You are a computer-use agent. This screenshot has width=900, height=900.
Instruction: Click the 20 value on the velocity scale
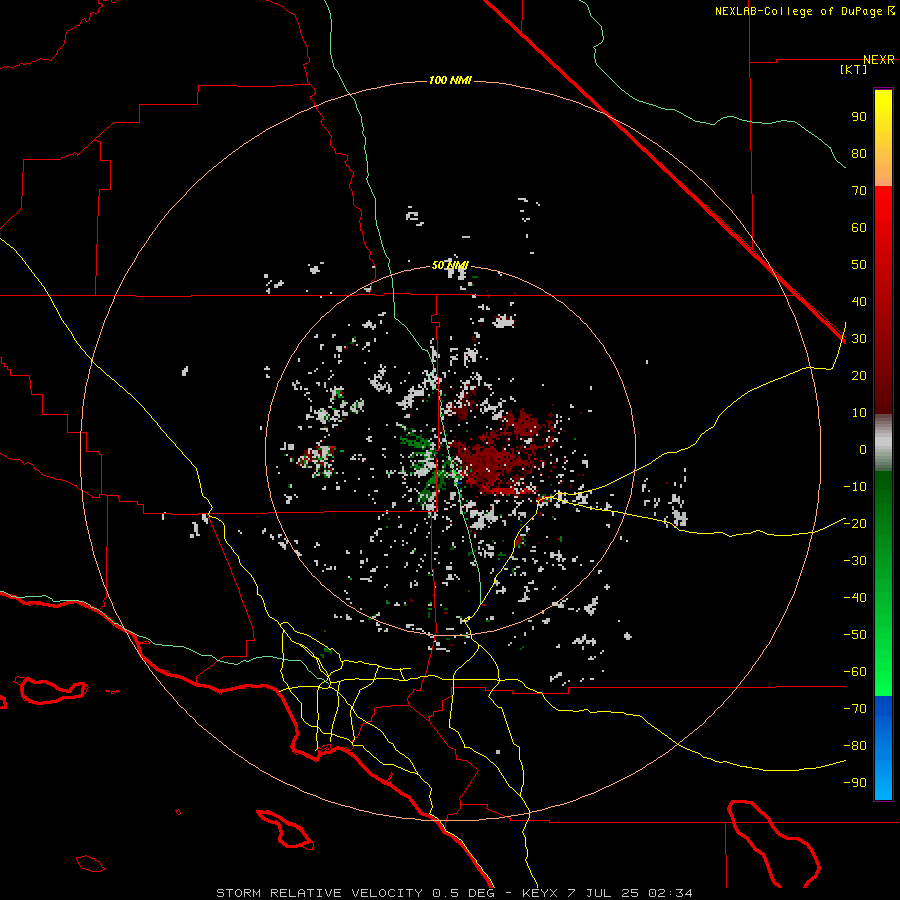(x=859, y=376)
